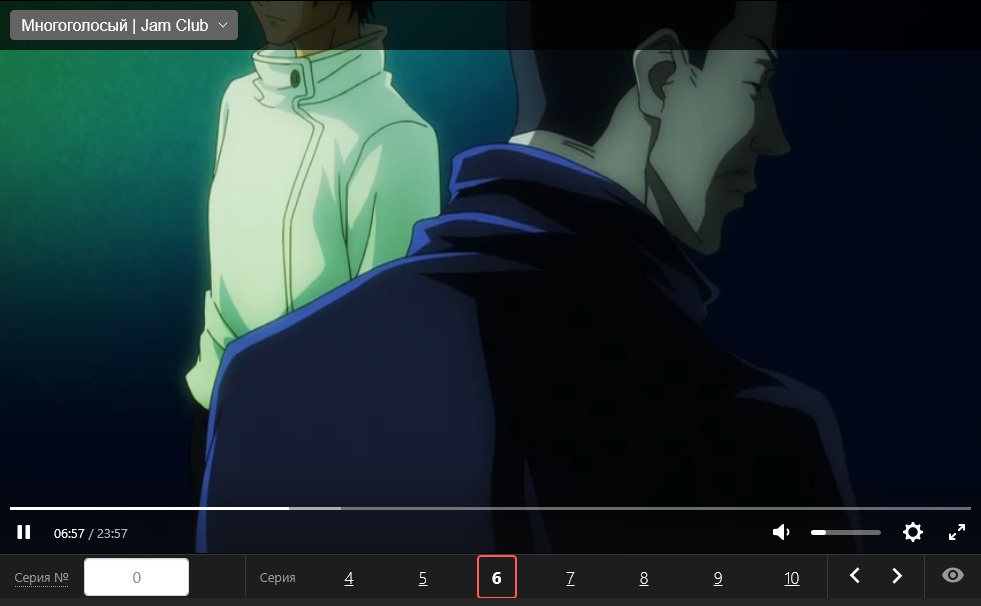Open player settings gear

[x=912, y=533]
